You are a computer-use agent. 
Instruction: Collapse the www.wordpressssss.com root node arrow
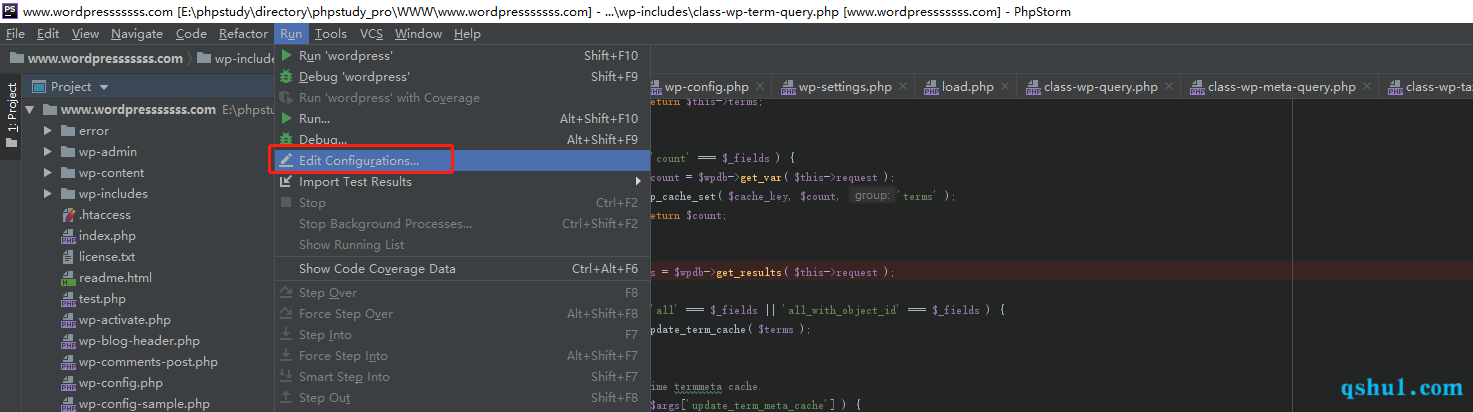click(30, 110)
